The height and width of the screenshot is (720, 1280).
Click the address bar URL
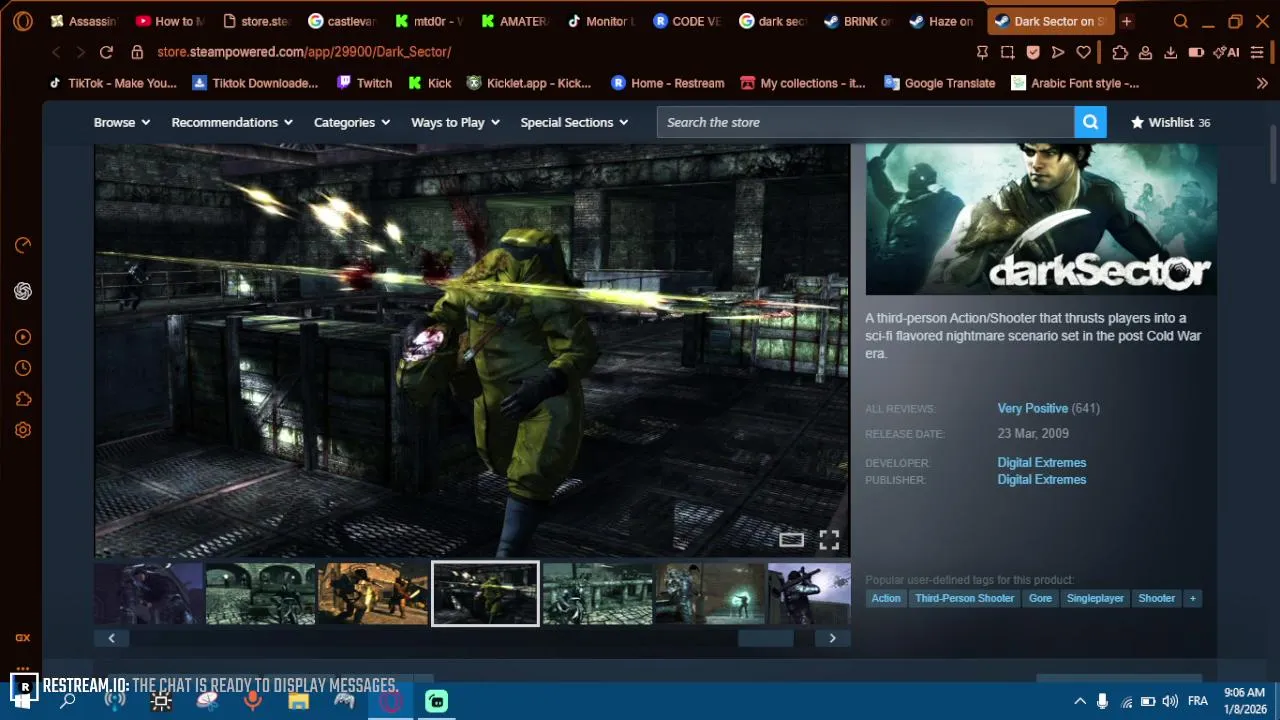(304, 52)
